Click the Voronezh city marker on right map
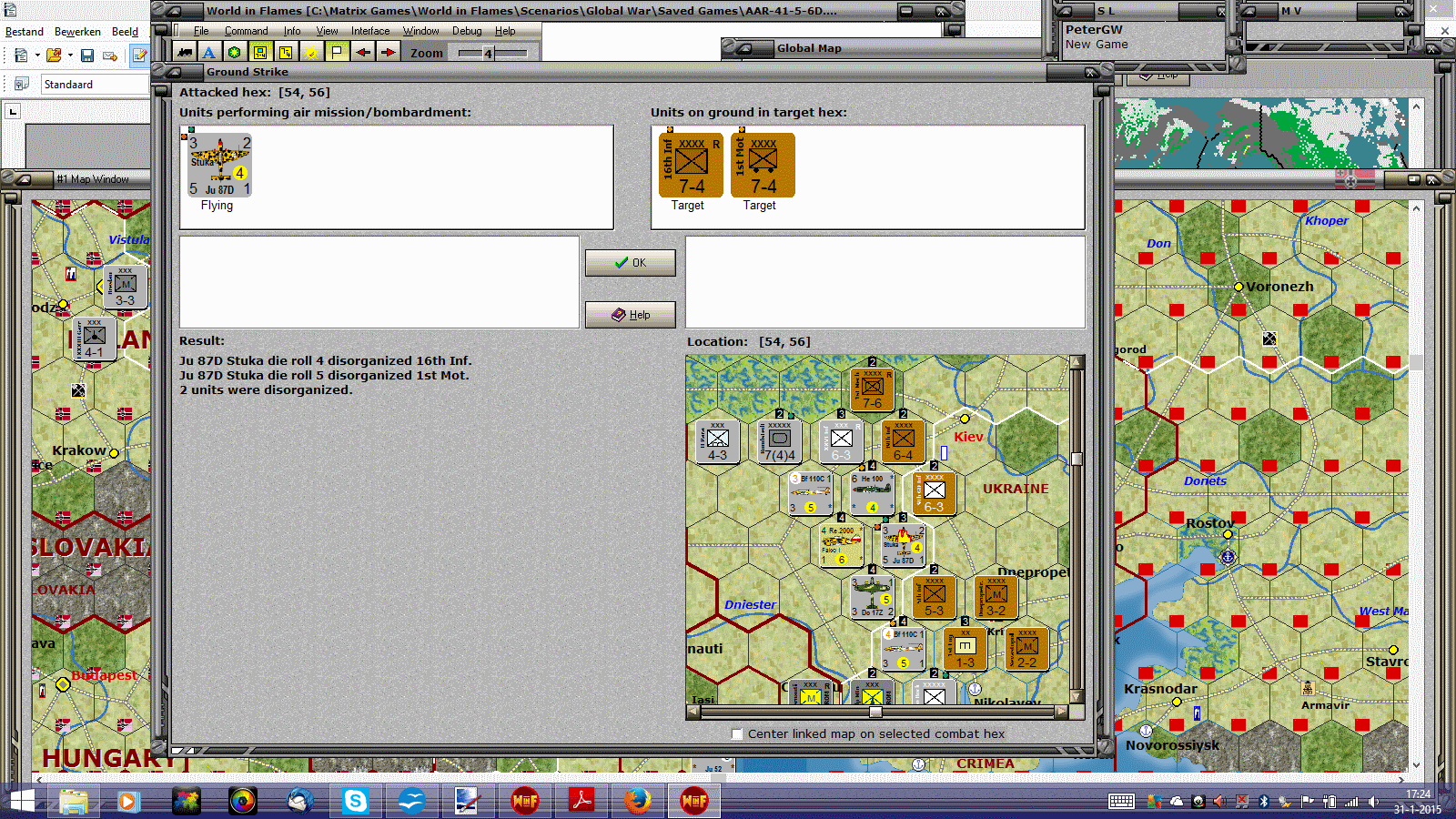Viewport: 1456px width, 819px height. (1239, 287)
